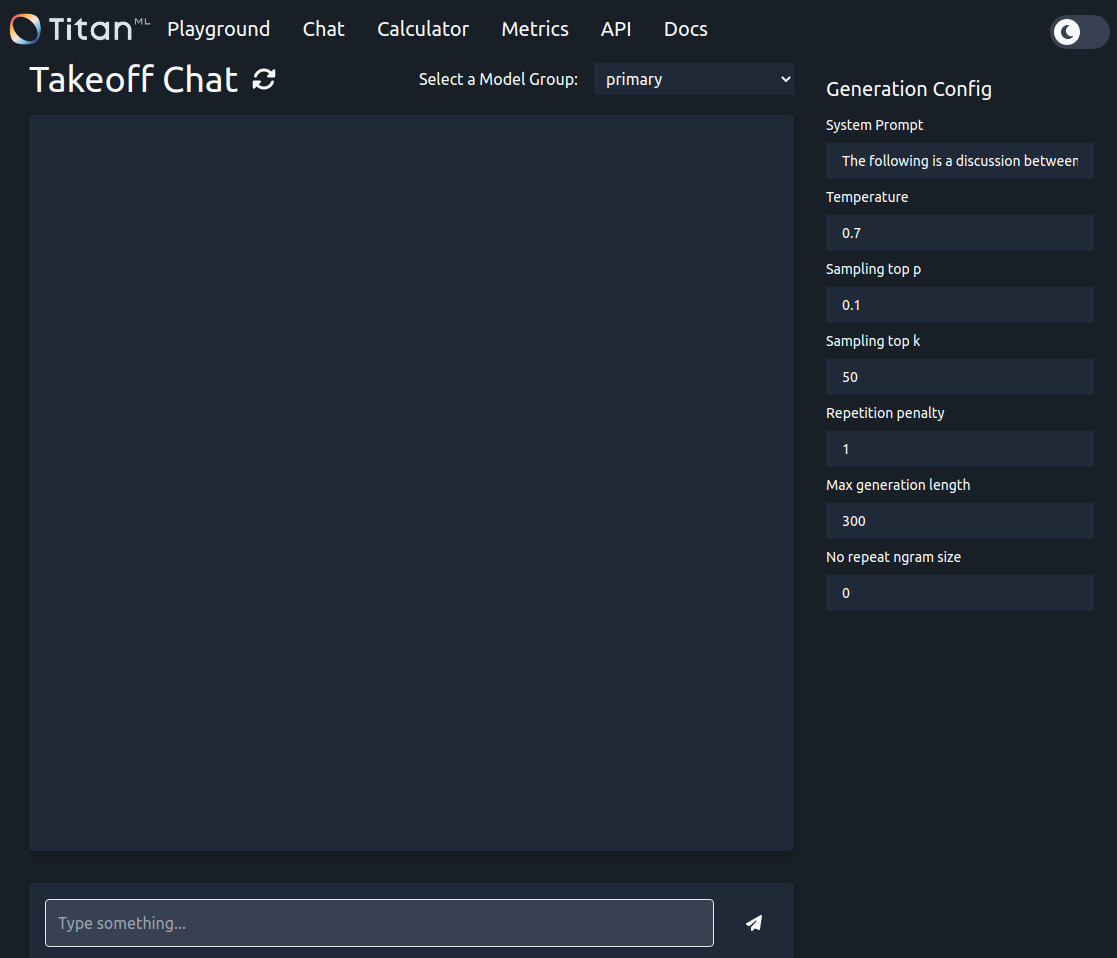Switch to the Chat section
Viewport: 1117px width, 958px height.
[x=323, y=29]
